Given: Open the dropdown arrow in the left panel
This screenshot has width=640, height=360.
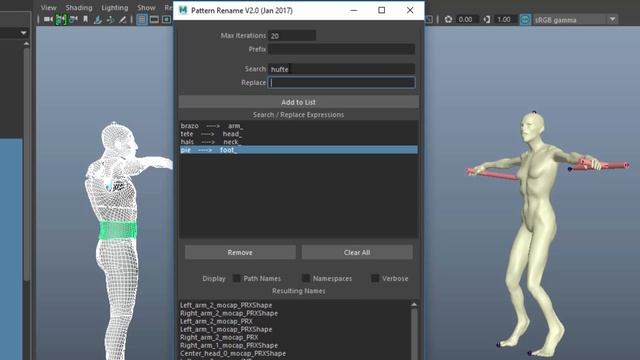Looking at the screenshot, I should point(23,33).
